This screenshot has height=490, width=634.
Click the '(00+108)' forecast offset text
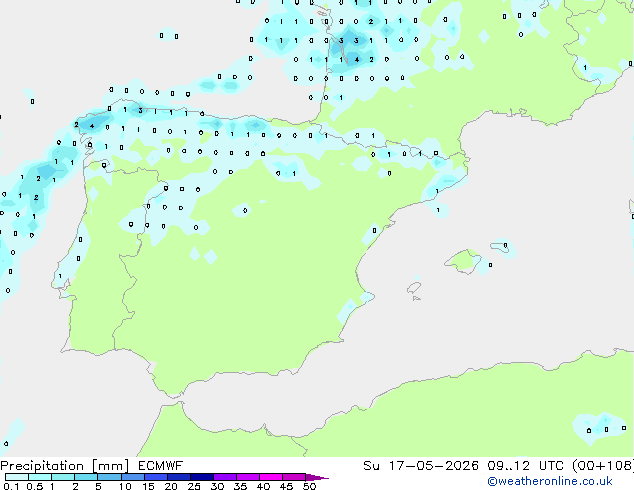(603, 466)
